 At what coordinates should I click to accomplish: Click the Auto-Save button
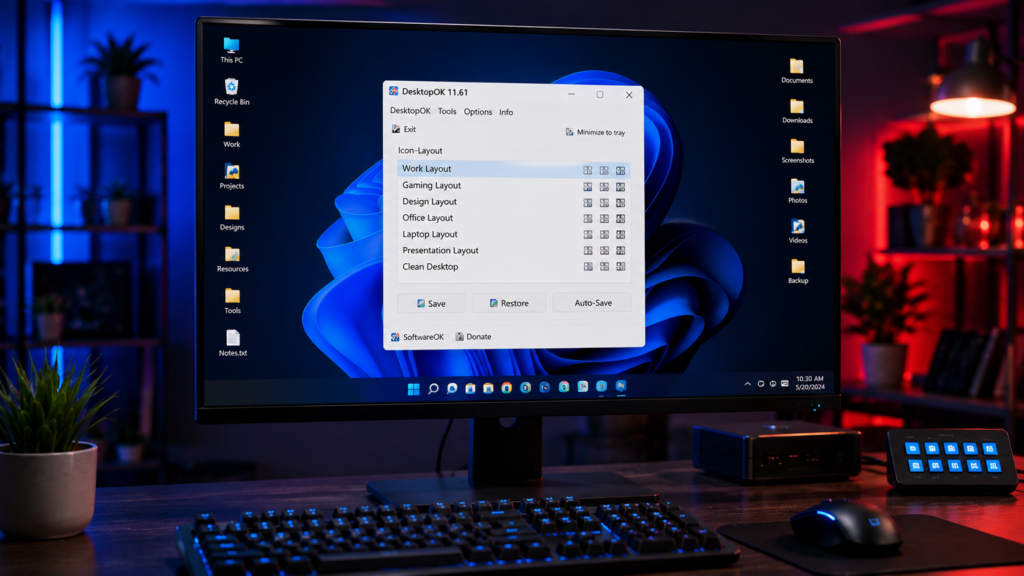[x=592, y=302]
